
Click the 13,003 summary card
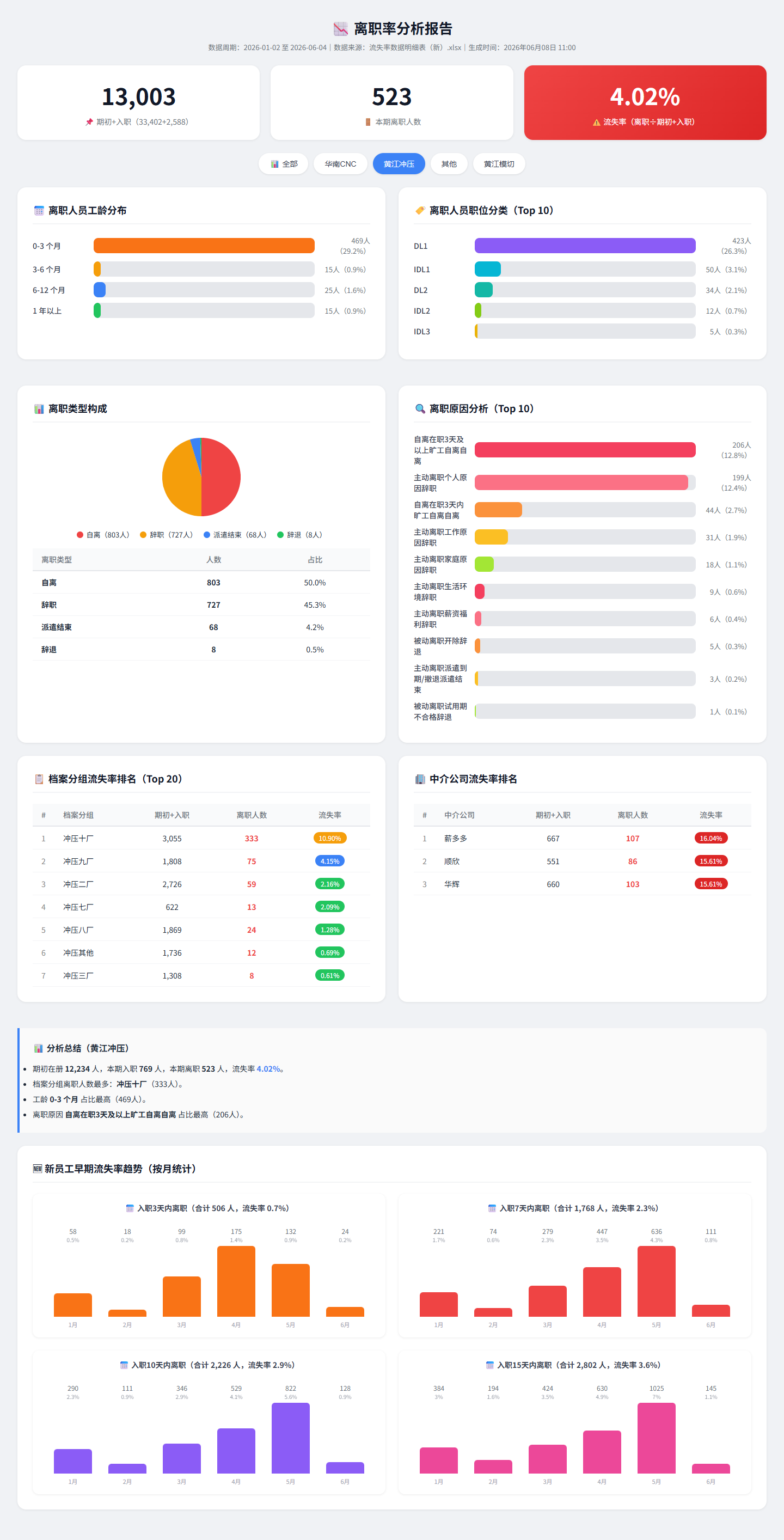(x=139, y=103)
